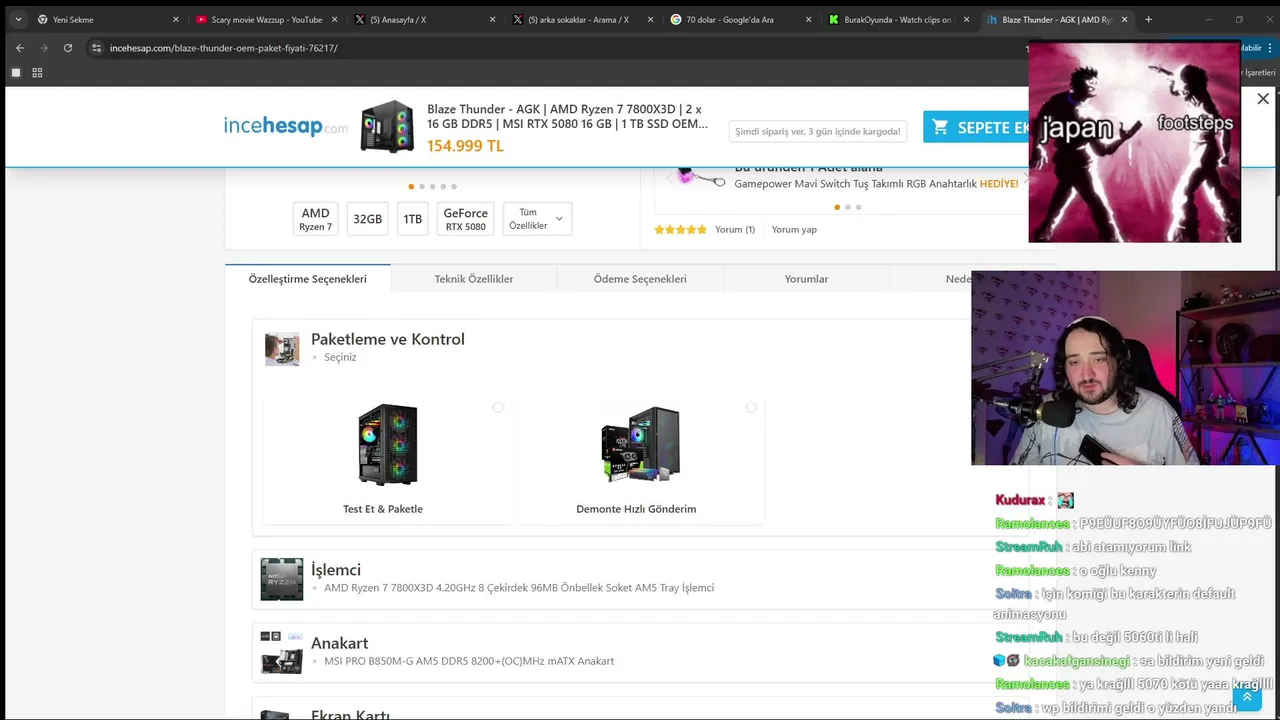Expand the Paketleme ve Kontrol heading
Image resolution: width=1280 pixels, height=720 pixels.
pos(388,339)
